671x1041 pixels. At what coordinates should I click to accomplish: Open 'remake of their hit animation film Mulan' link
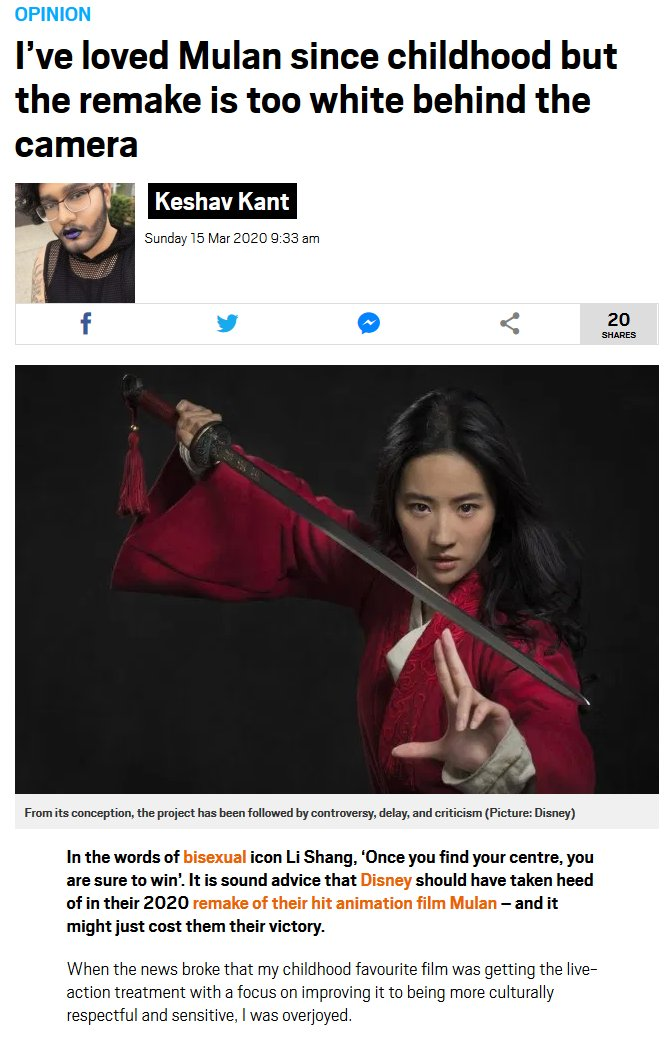(344, 904)
